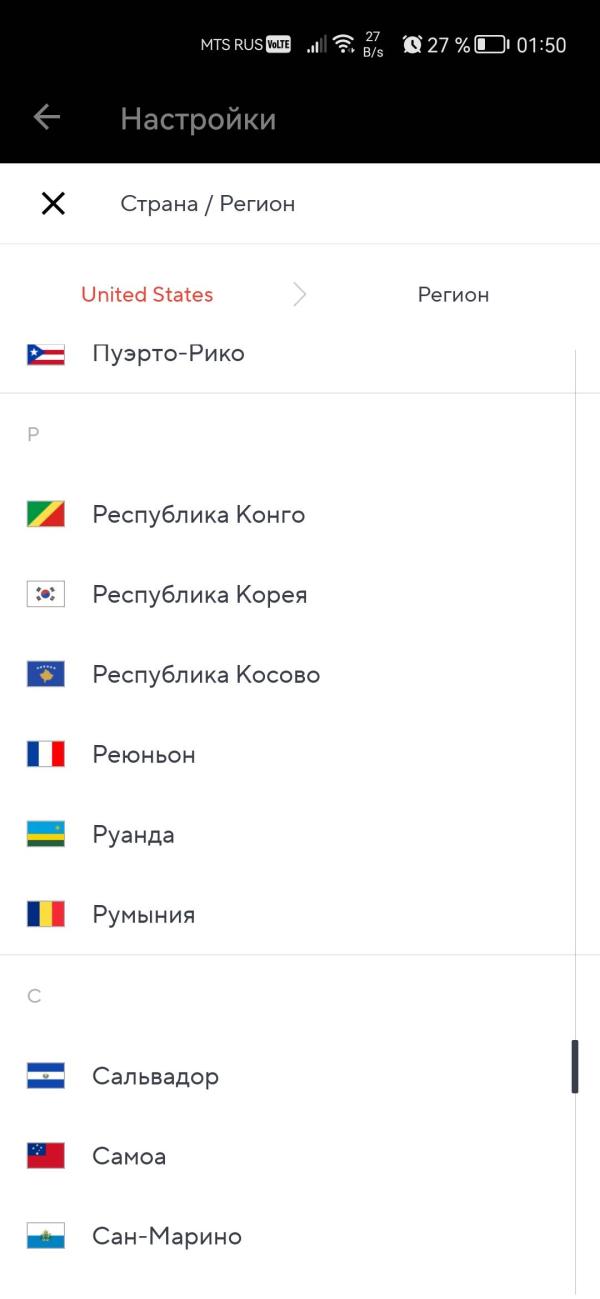Click the Rwanda flag icon
The width and height of the screenshot is (600, 1299).
(x=46, y=835)
